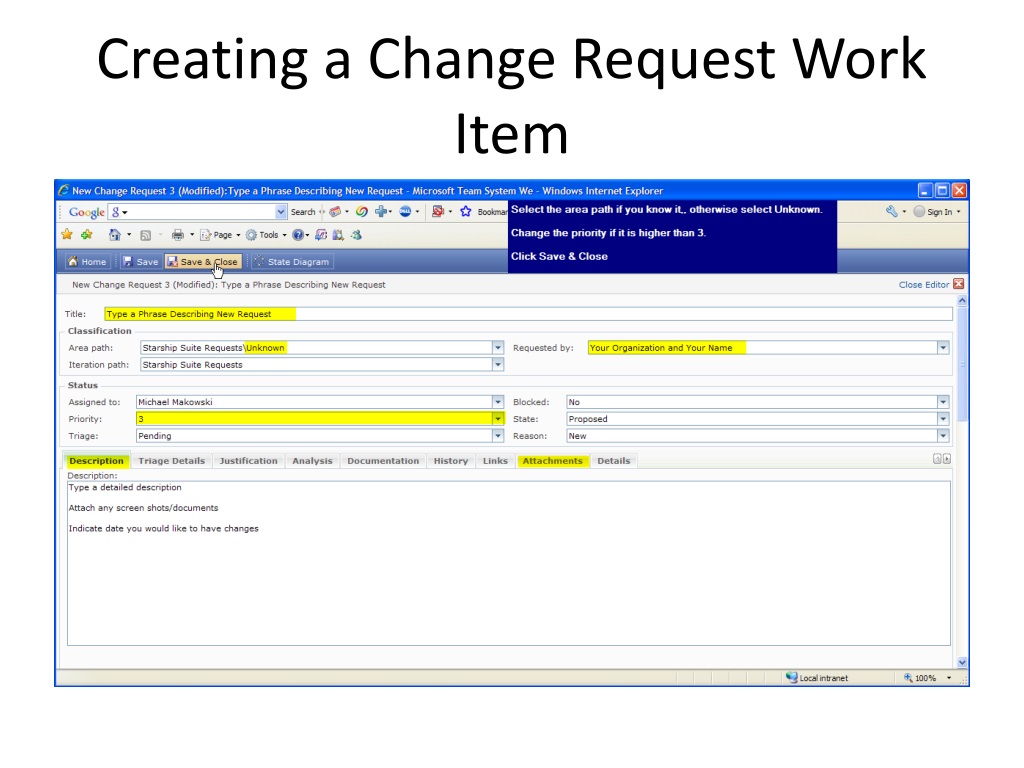The width and height of the screenshot is (1024, 768).
Task: Click the blue plus icon in Google toolbar
Action: pyautogui.click(x=381, y=212)
